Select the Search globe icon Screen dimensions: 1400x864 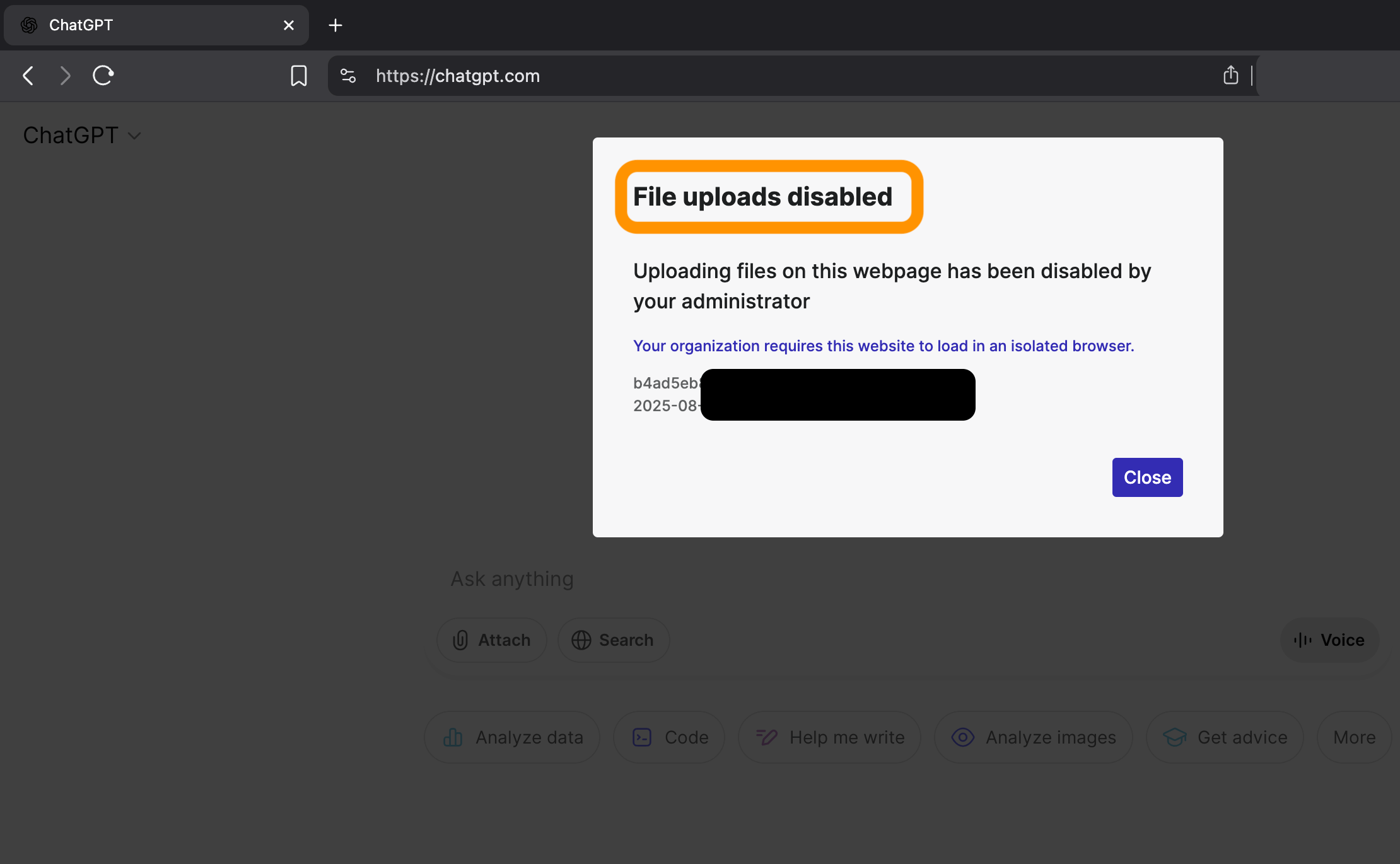click(582, 640)
